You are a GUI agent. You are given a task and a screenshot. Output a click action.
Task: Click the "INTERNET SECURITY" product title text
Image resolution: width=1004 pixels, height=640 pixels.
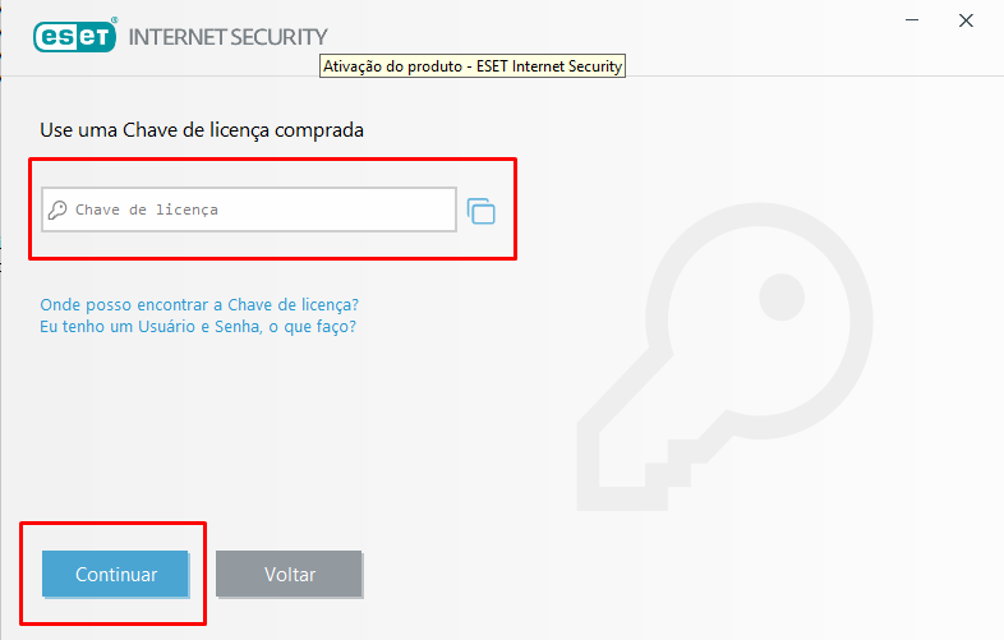coord(228,38)
